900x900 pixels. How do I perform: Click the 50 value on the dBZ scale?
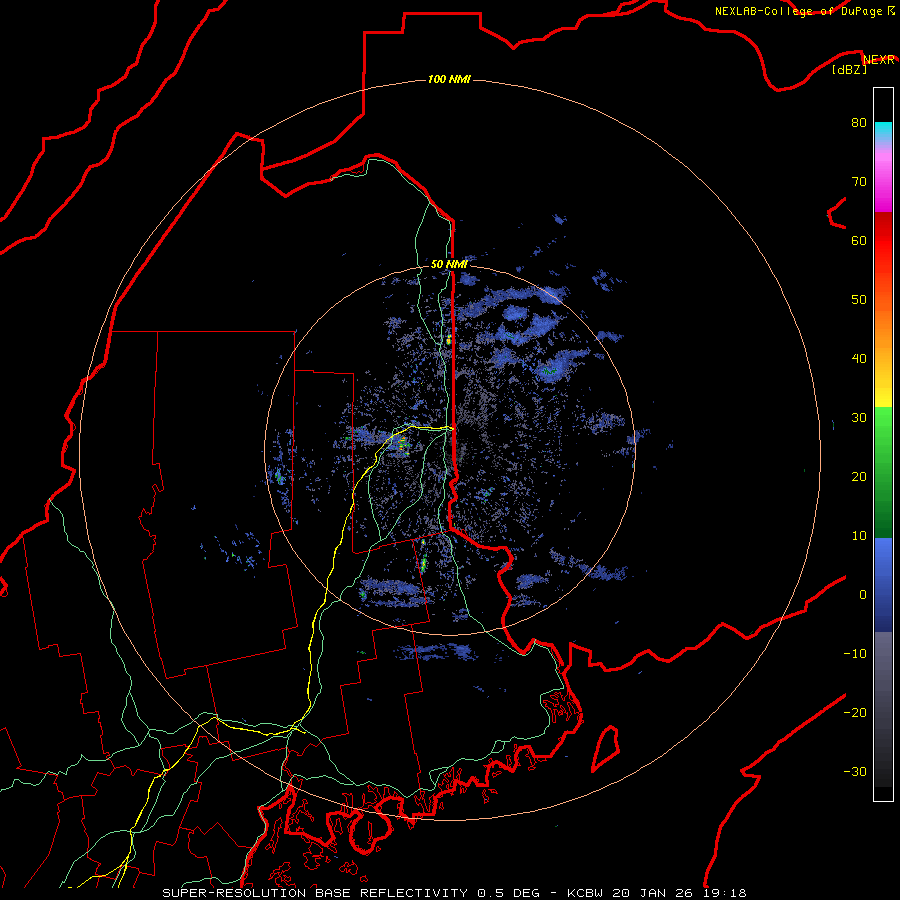click(x=859, y=300)
